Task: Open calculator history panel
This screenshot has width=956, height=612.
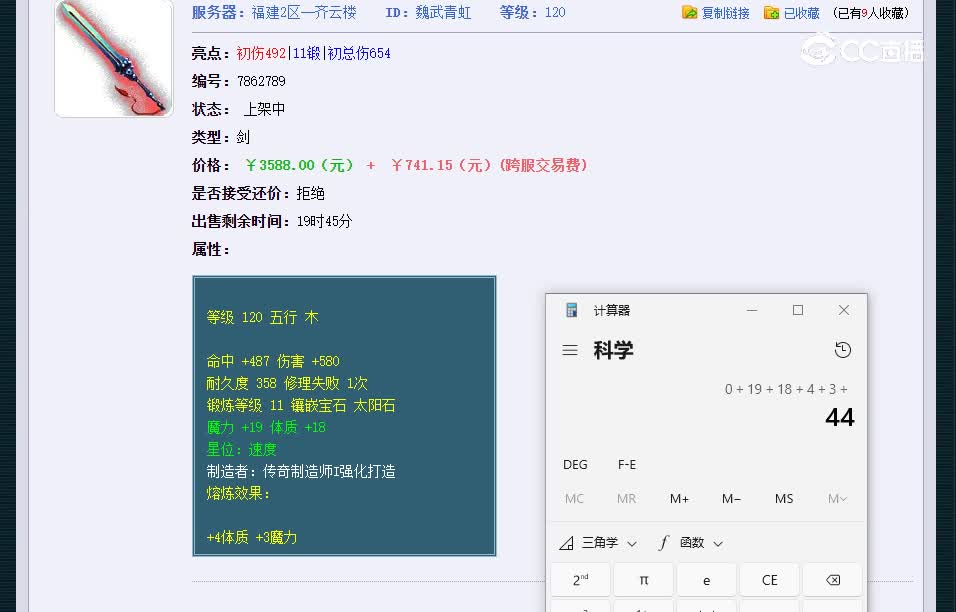Action: (x=843, y=350)
